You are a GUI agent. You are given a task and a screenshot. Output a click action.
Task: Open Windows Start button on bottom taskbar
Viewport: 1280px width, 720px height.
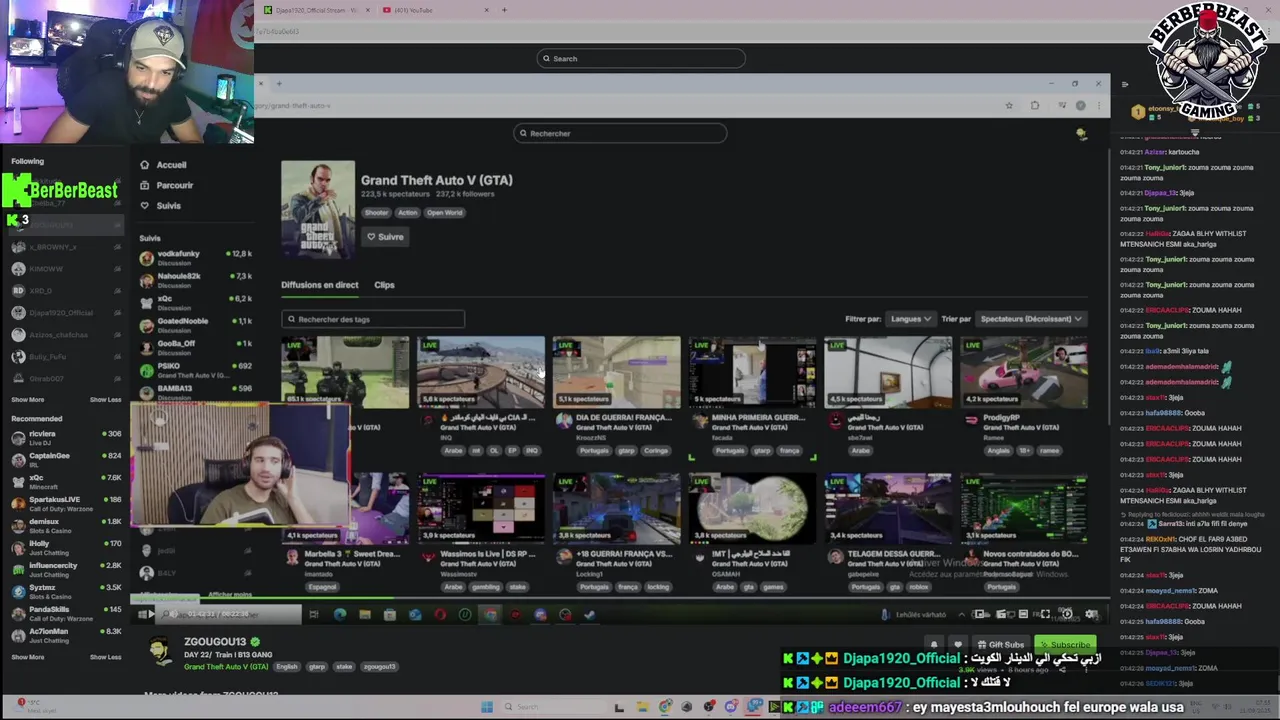487,707
